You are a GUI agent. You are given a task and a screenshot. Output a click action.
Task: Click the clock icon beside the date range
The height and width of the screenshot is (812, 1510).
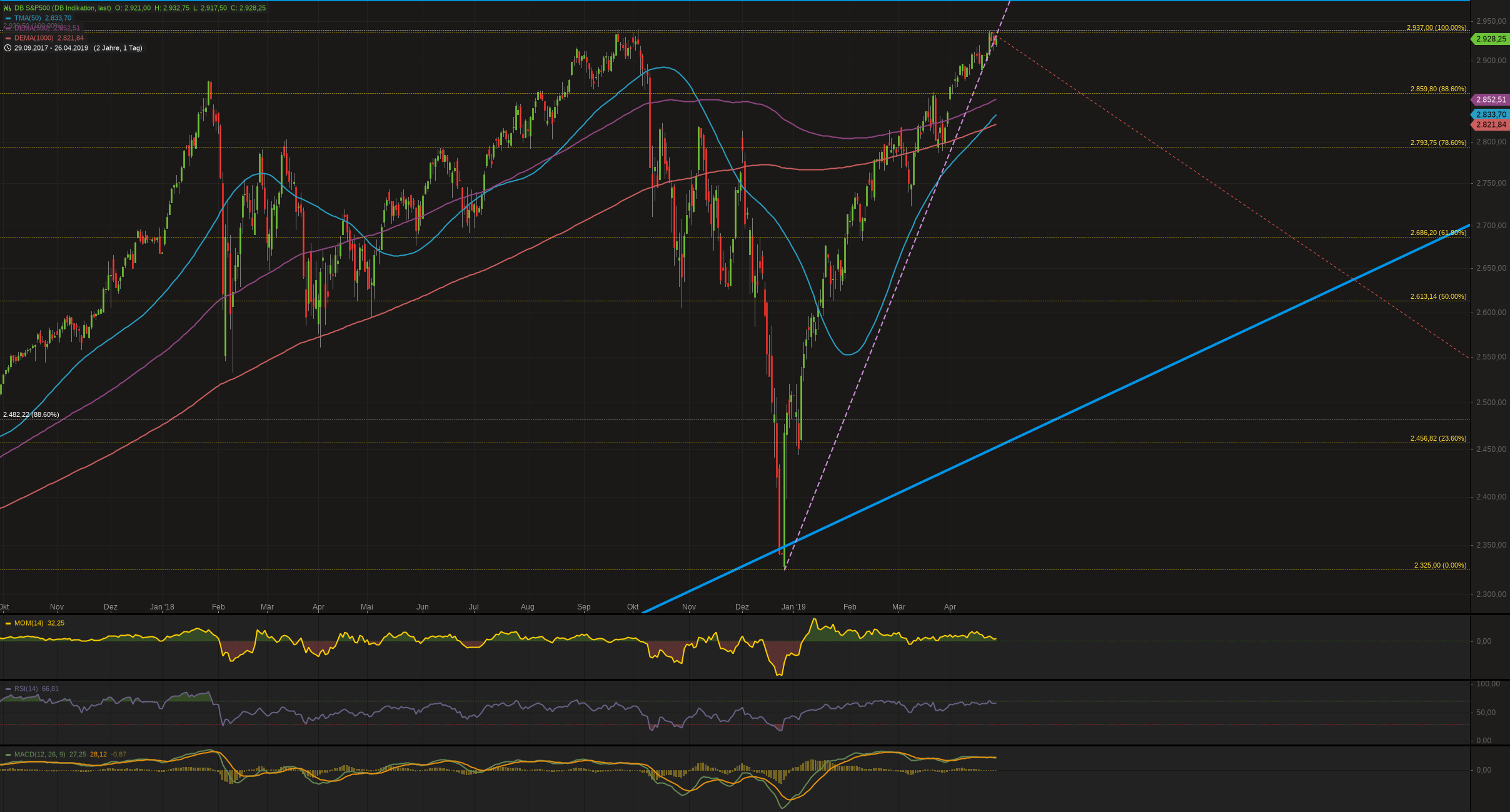[8, 48]
